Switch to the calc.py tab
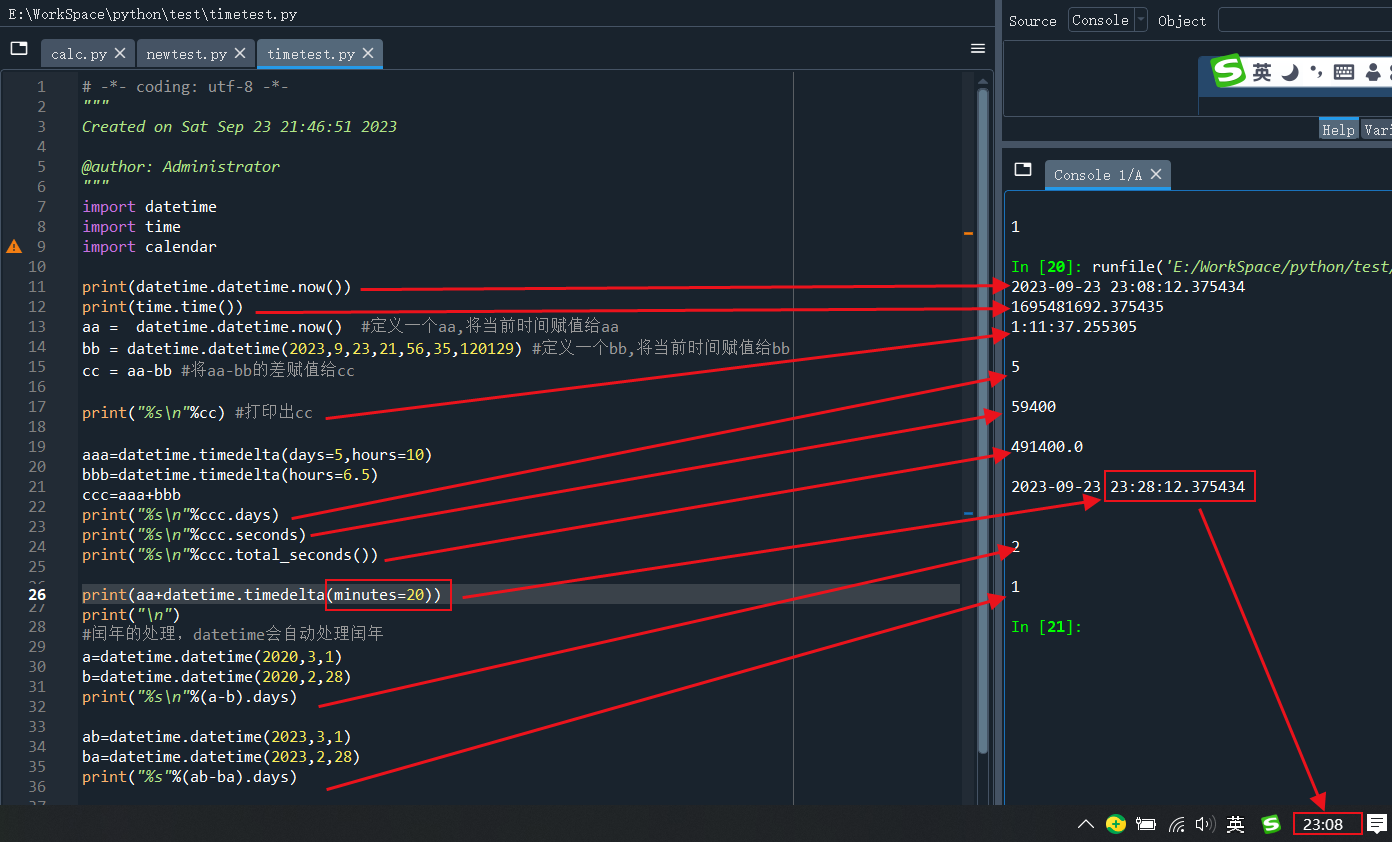1392x842 pixels. click(79, 54)
